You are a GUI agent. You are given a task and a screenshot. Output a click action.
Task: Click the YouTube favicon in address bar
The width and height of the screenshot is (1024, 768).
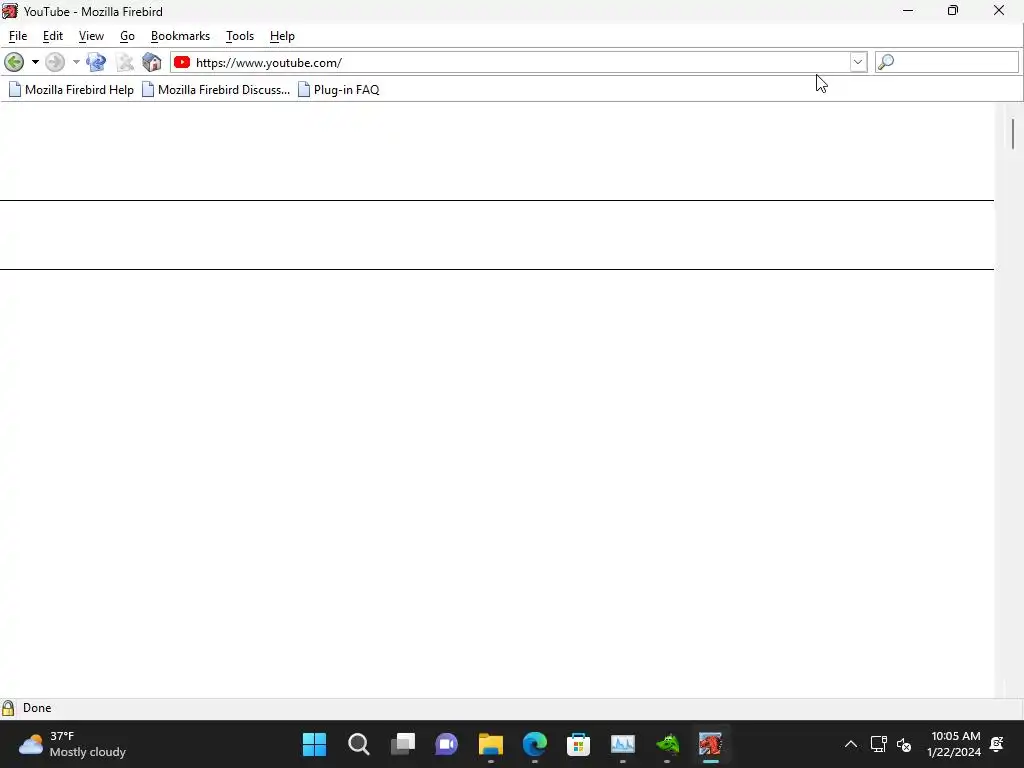click(x=182, y=62)
